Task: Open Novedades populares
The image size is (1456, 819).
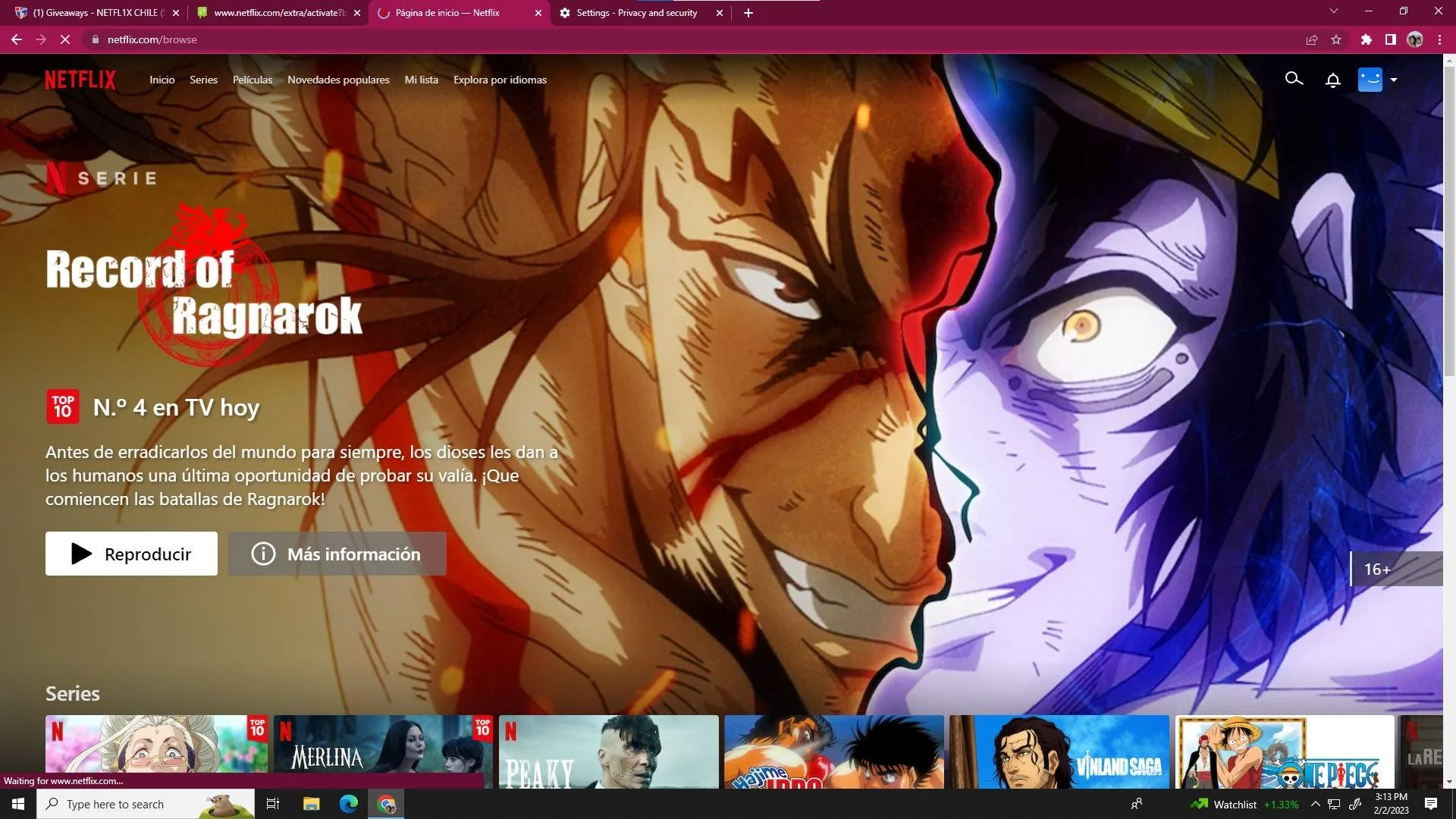Action: pyautogui.click(x=338, y=80)
